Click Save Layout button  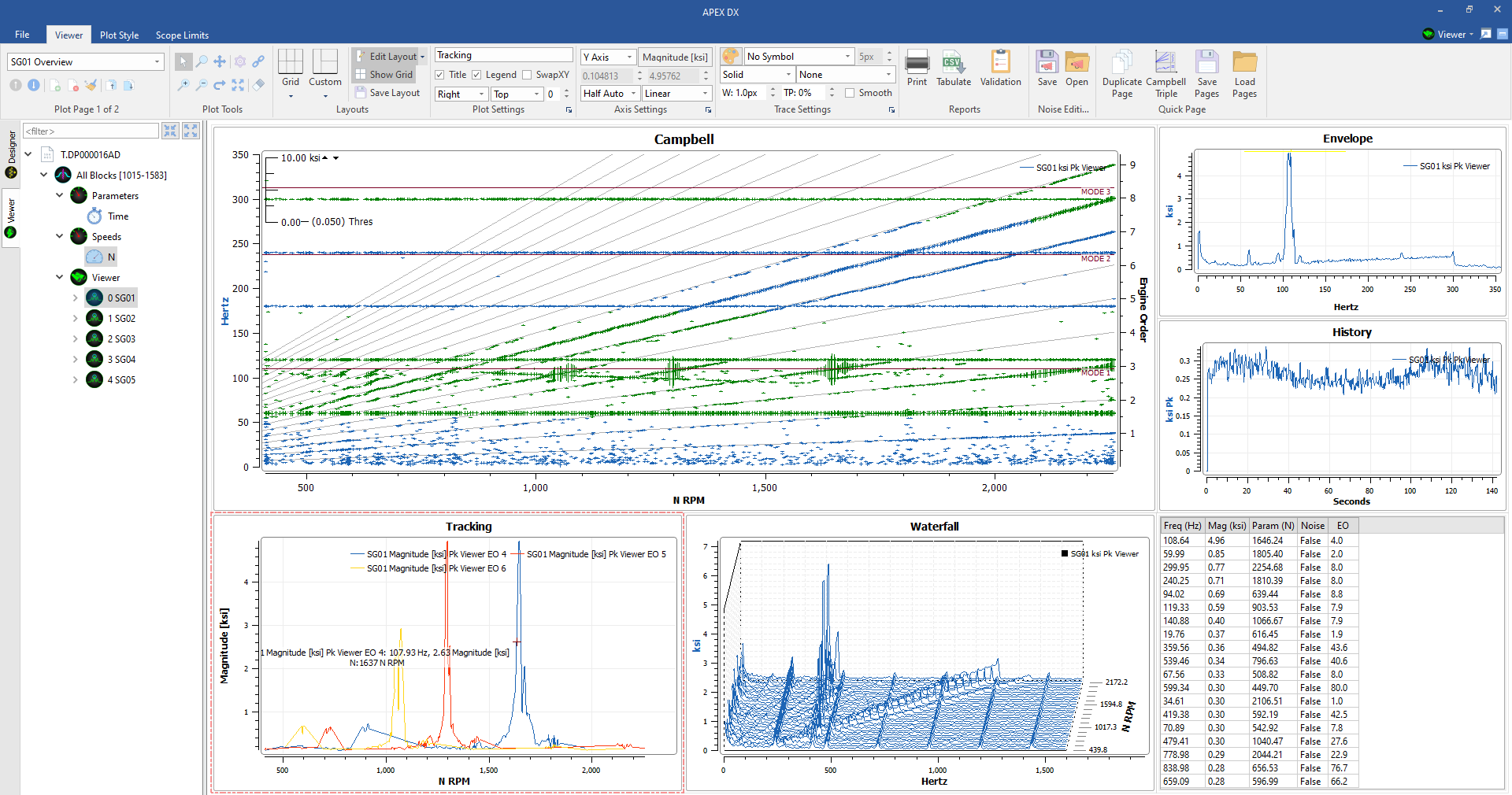387,93
